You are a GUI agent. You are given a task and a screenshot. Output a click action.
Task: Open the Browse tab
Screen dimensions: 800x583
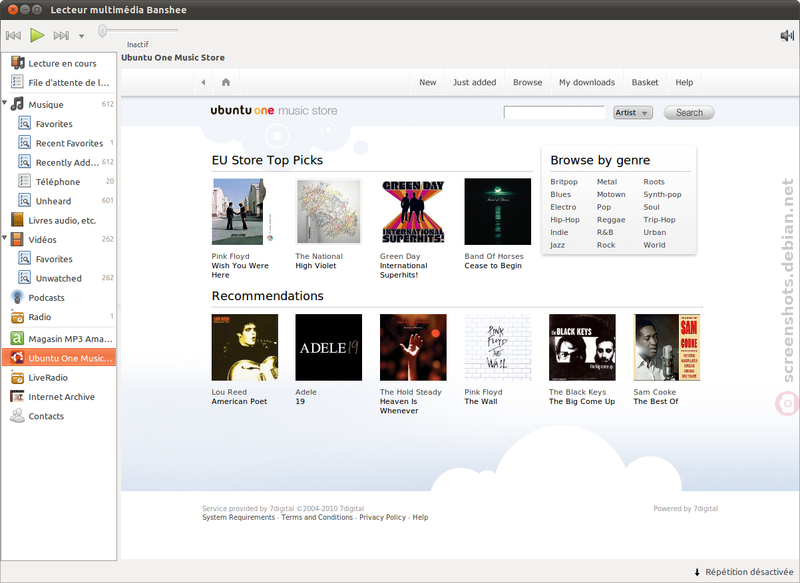click(528, 82)
